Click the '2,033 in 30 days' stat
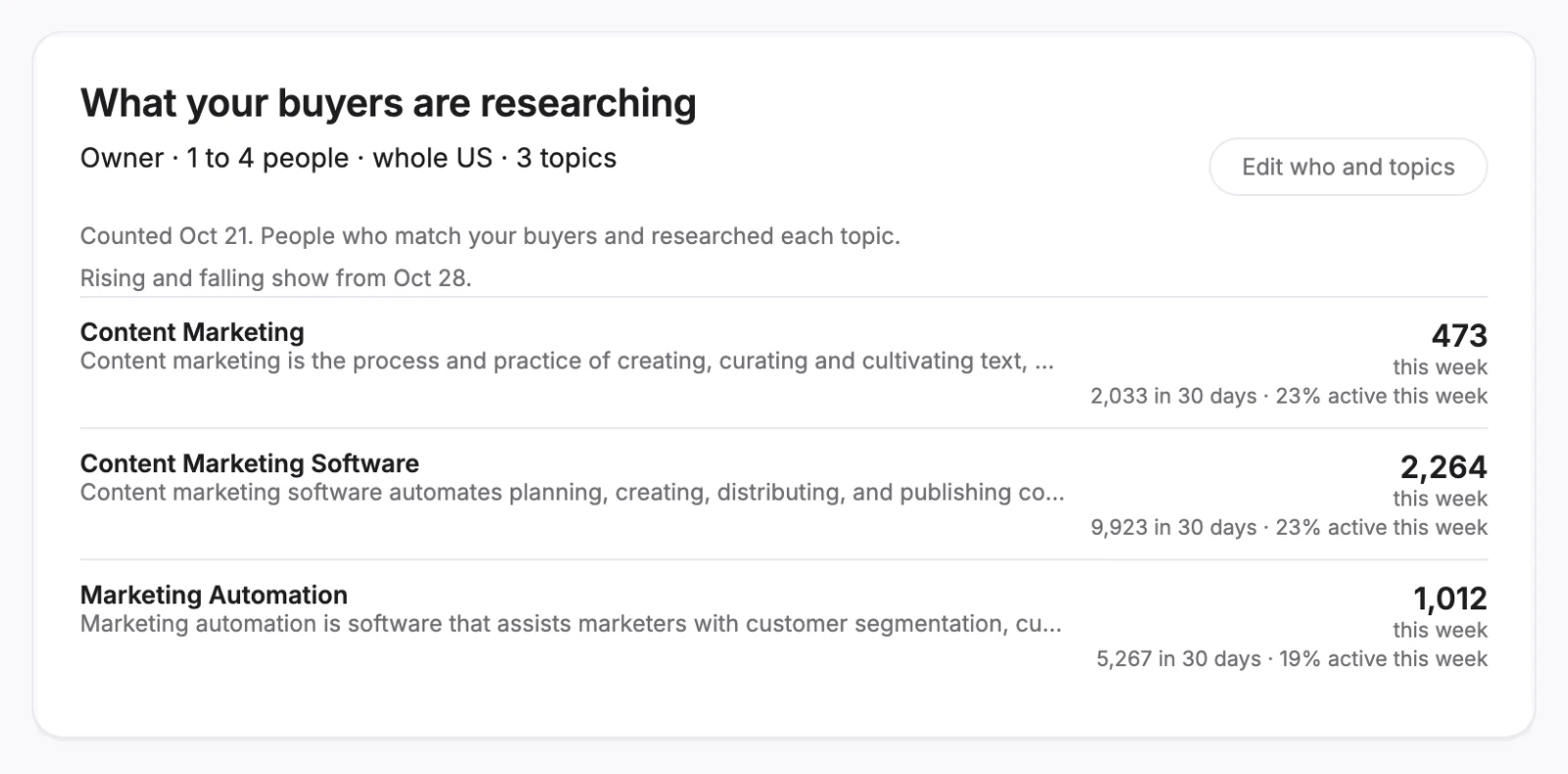The height and width of the screenshot is (774, 1568). 1173,396
